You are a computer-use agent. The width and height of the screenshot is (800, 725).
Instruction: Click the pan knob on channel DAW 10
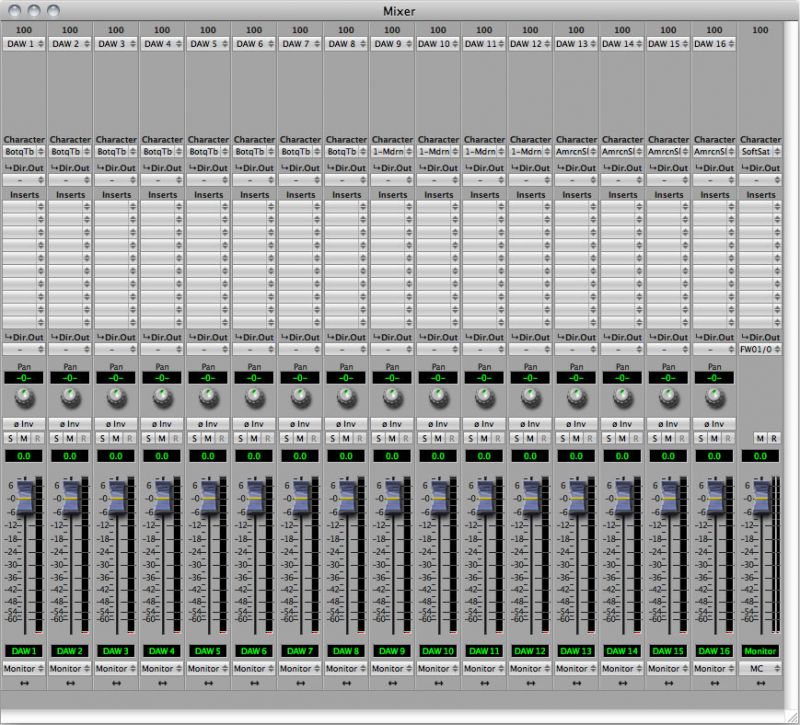[x=438, y=398]
